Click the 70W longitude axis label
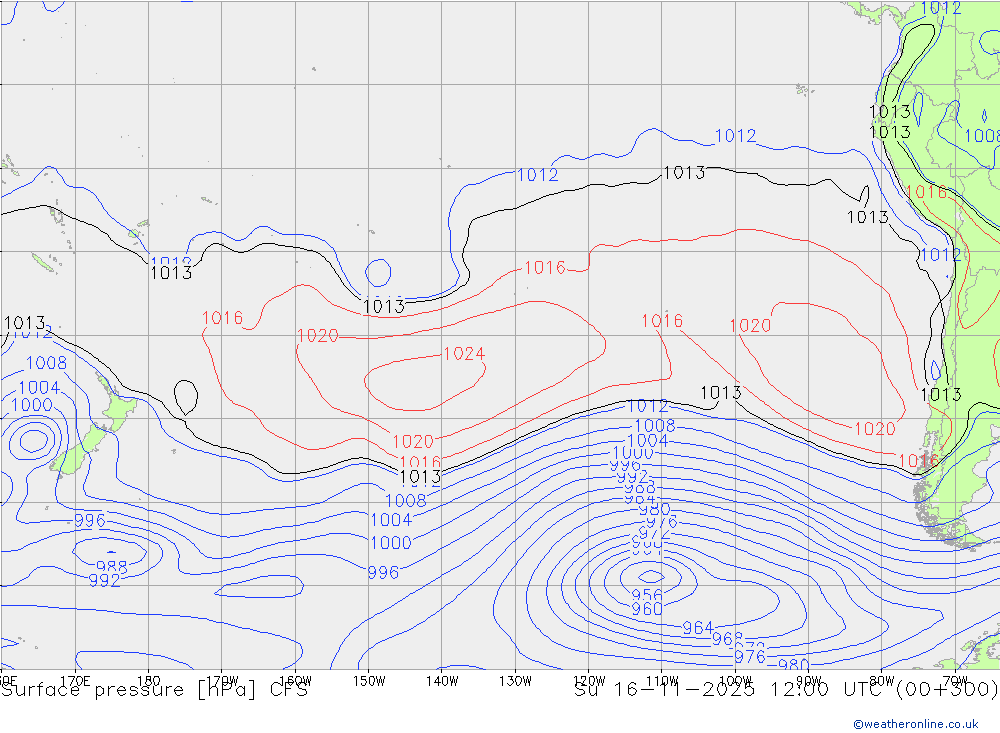 [x=955, y=681]
